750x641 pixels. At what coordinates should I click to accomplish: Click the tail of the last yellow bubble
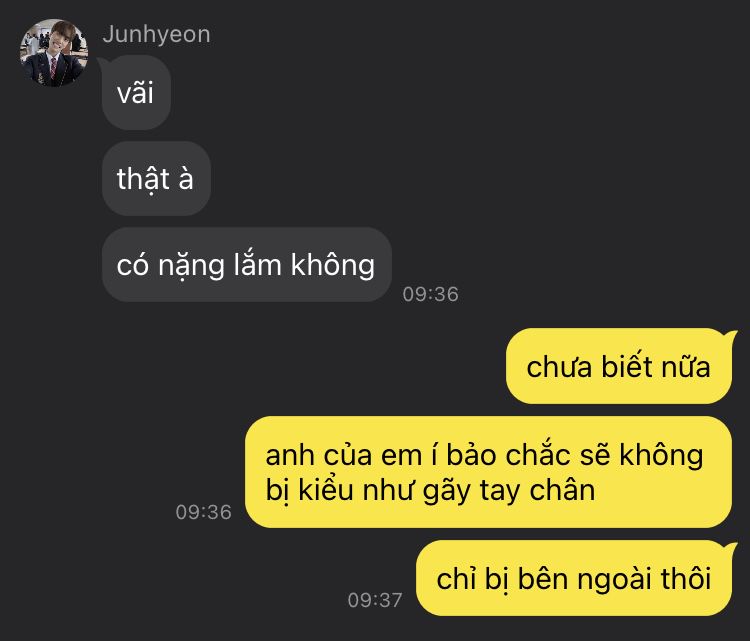point(731,547)
